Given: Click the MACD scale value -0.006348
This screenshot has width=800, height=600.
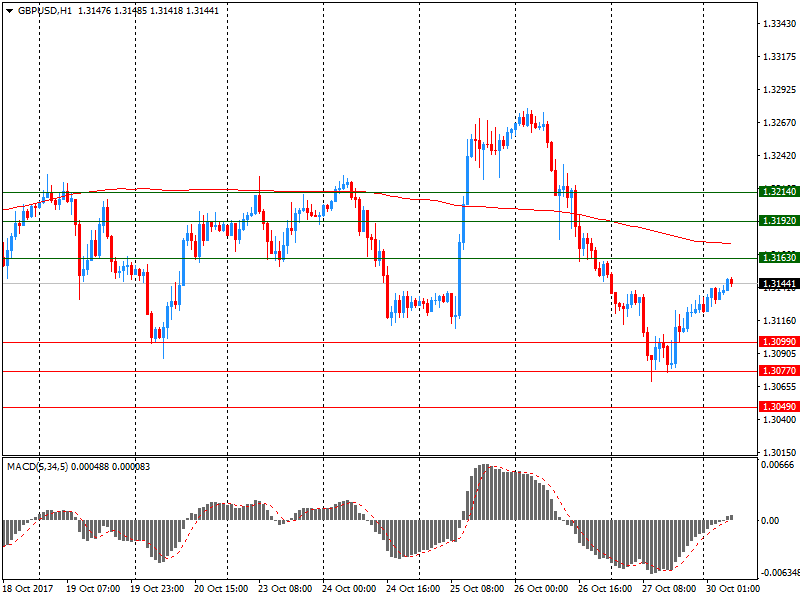Looking at the screenshot, I should coord(779,573).
